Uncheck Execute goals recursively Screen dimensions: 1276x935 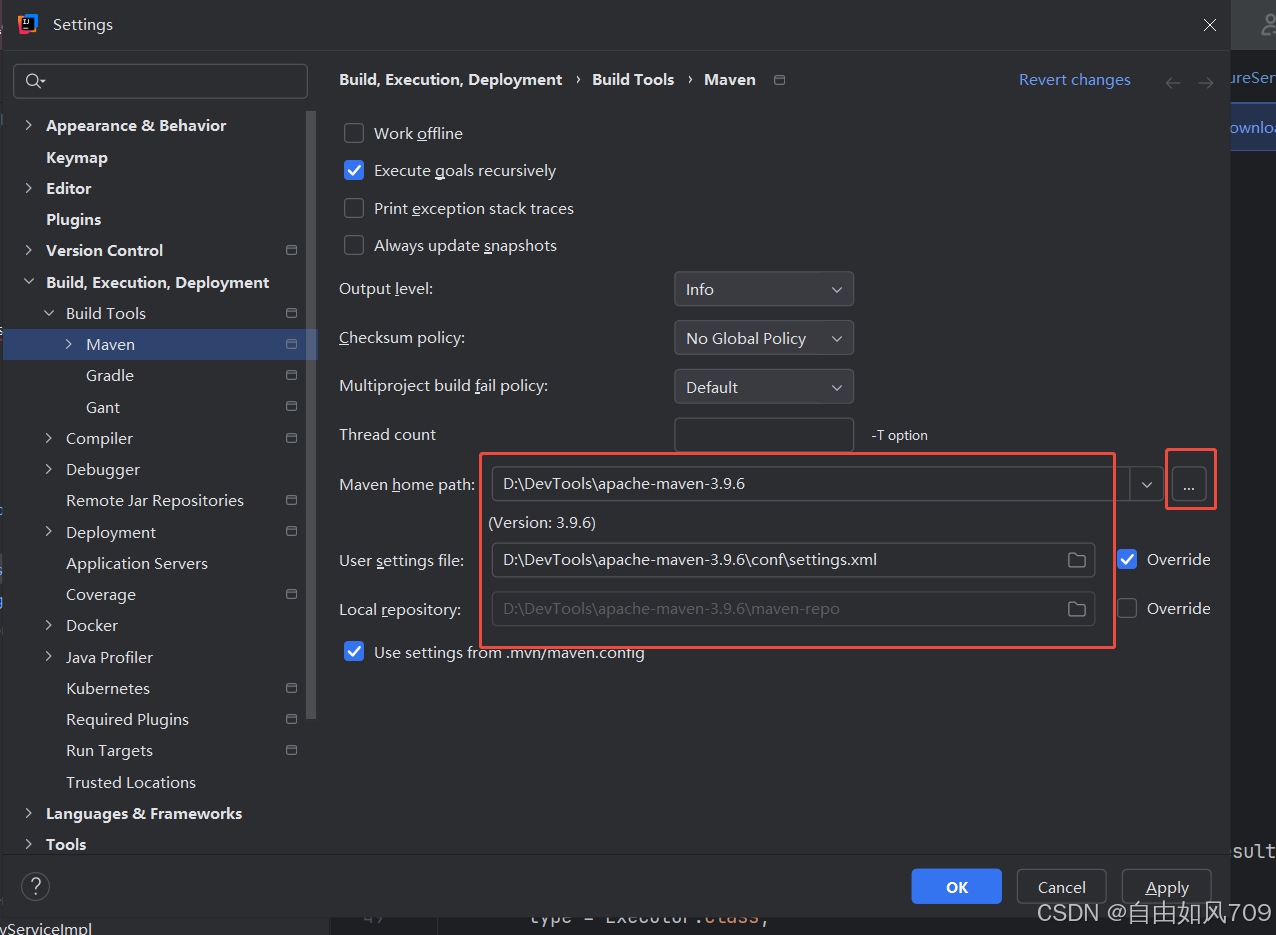click(354, 170)
